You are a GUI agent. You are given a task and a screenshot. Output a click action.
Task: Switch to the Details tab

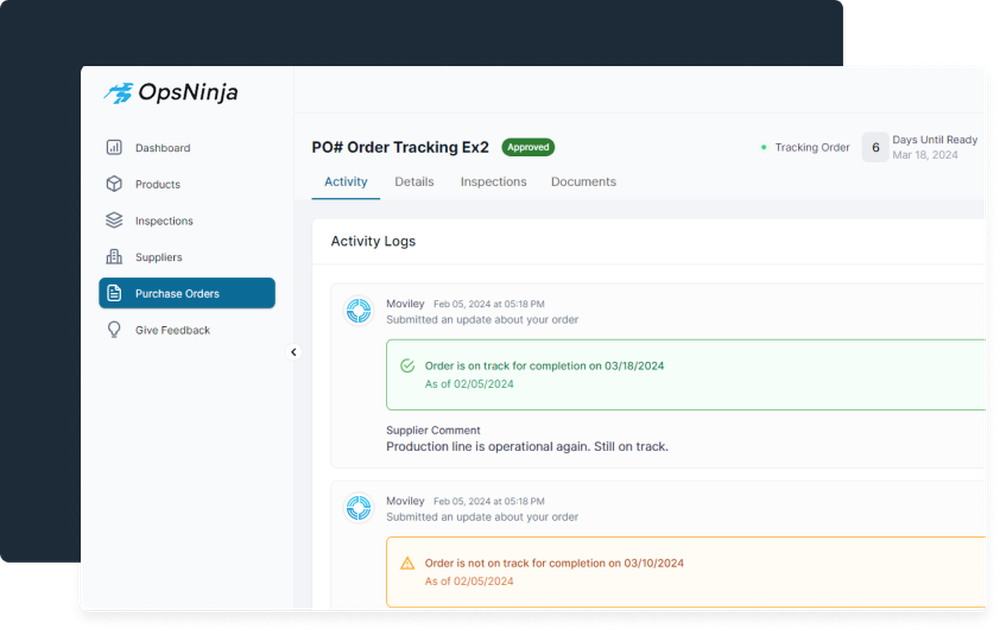click(x=414, y=182)
